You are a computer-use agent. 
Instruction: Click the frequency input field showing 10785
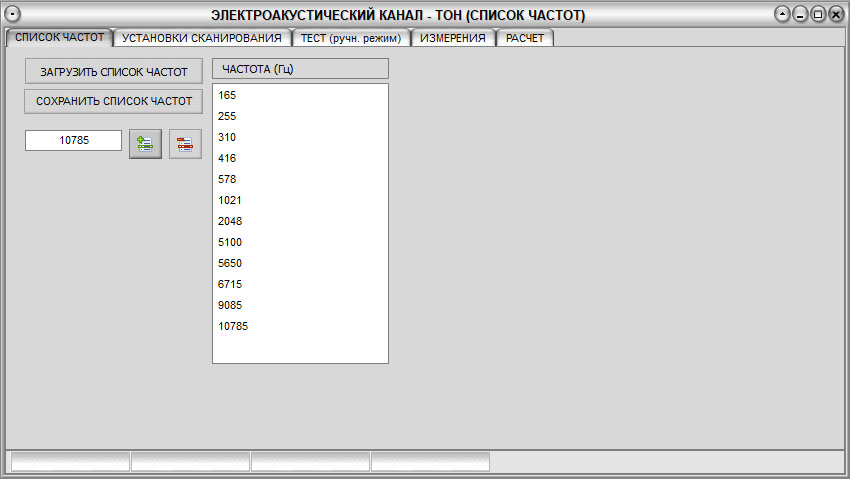74,141
